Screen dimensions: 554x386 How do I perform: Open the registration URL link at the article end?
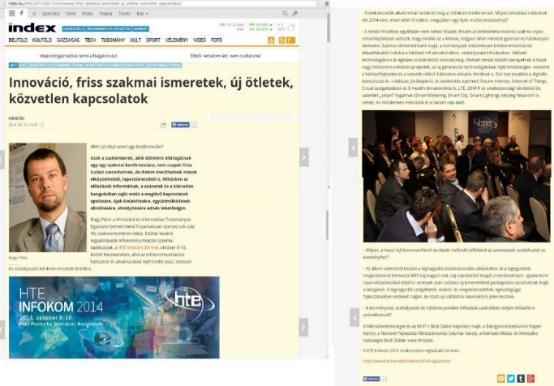point(407,361)
